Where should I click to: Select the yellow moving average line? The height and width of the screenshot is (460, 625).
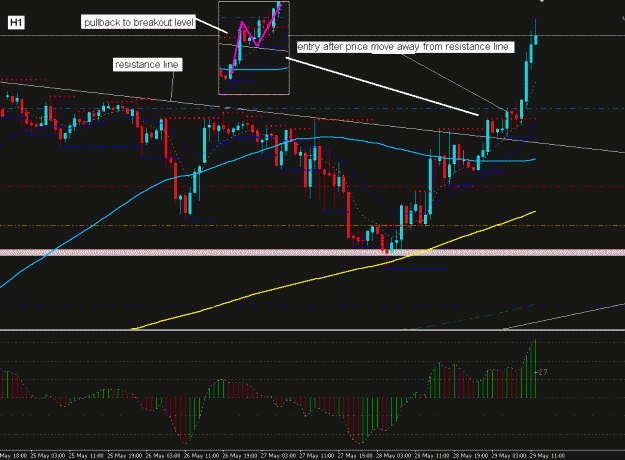pos(334,276)
